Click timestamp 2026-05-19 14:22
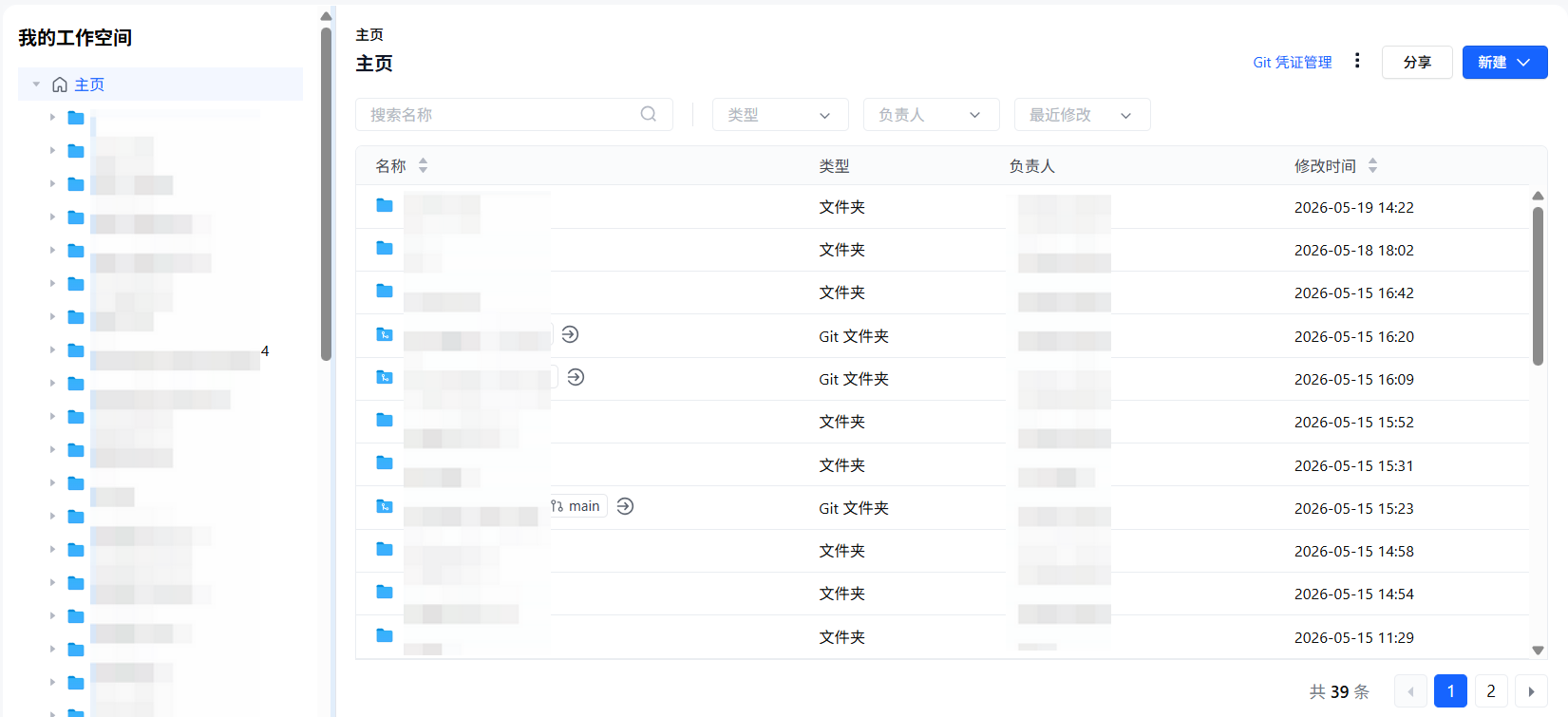The width and height of the screenshot is (1568, 717). tap(1353, 207)
